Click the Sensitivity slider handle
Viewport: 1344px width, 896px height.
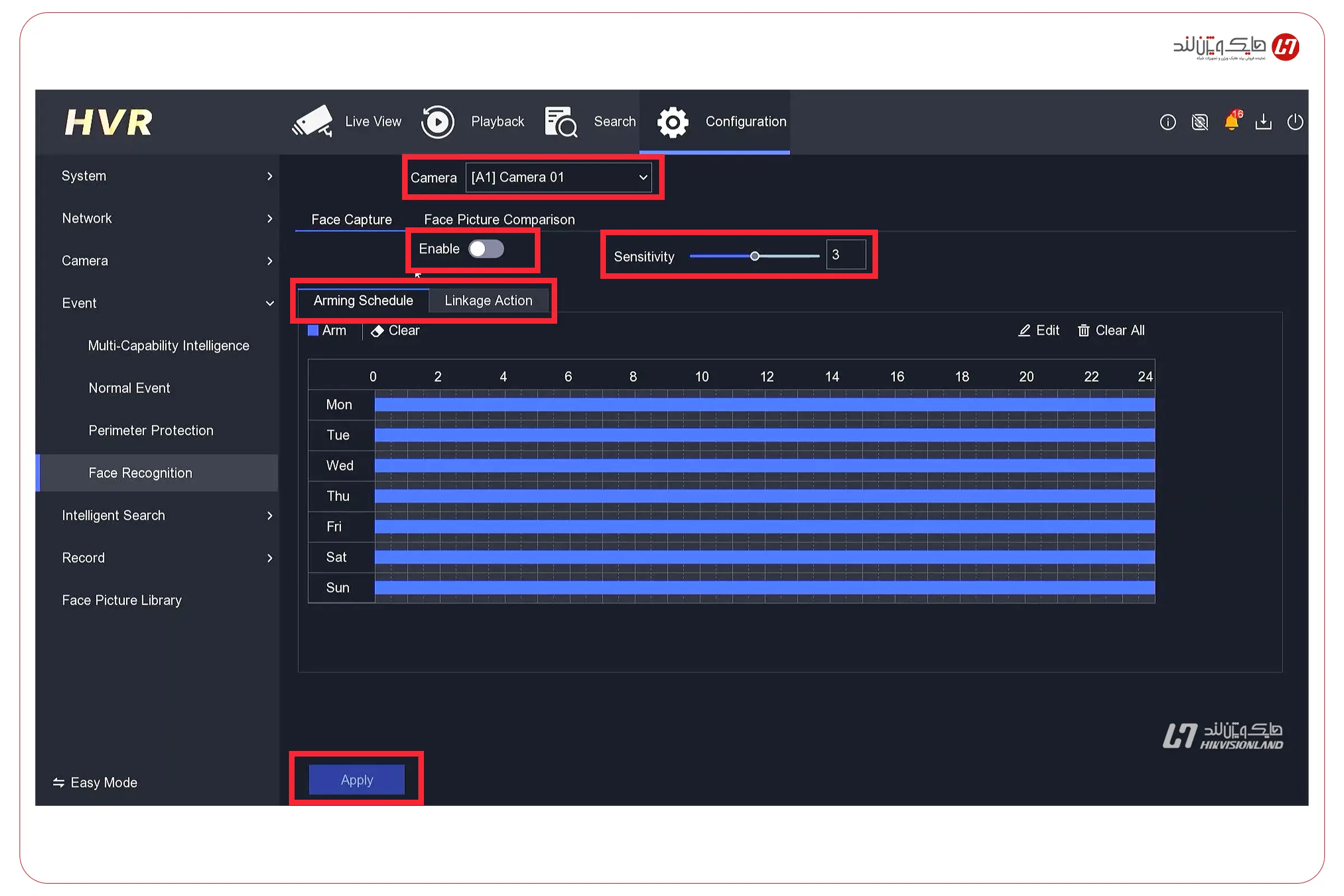[754, 256]
